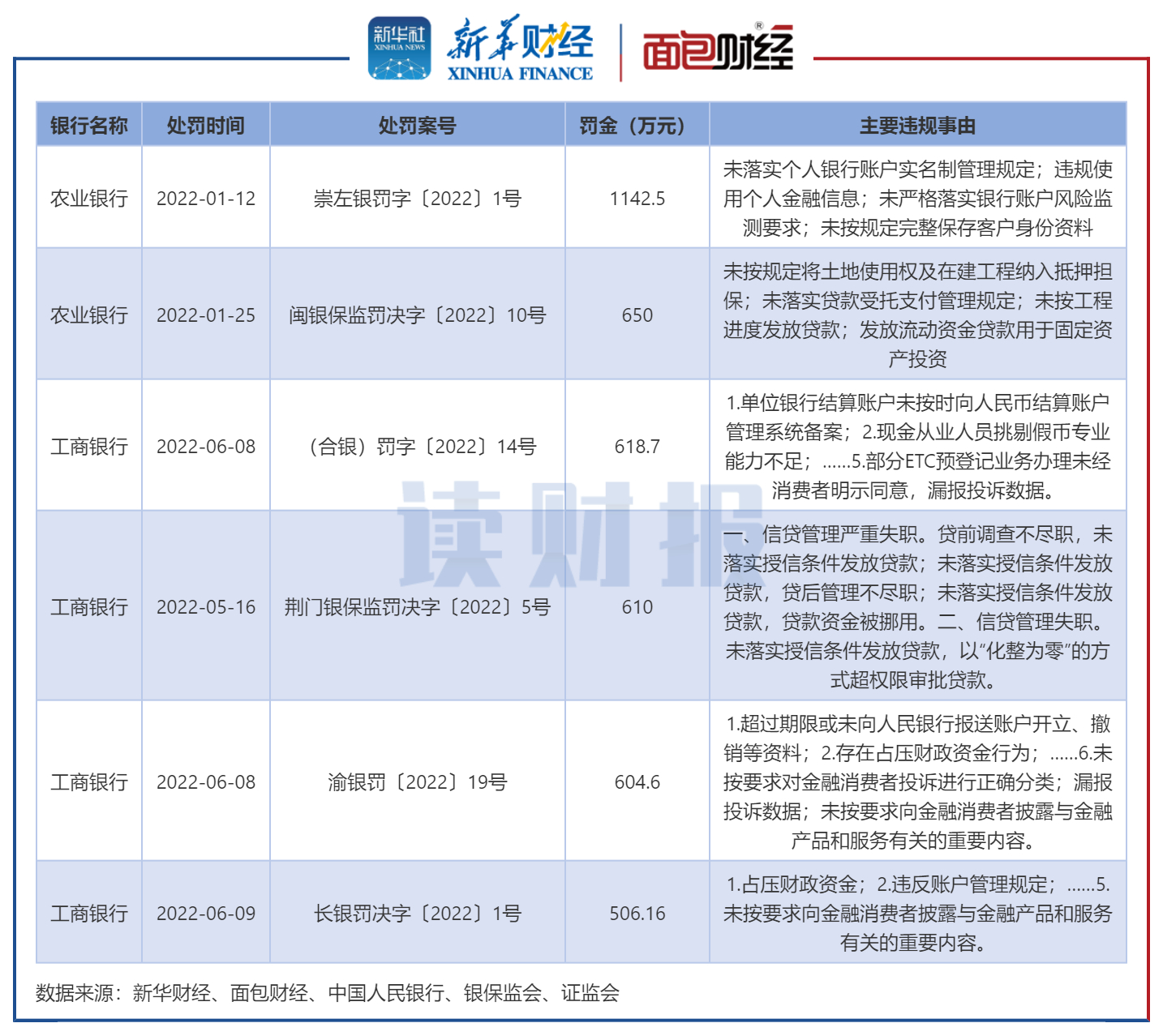The height and width of the screenshot is (1036, 1163).
Task: Click the 读财报 watermark in the table
Action: coord(568,533)
